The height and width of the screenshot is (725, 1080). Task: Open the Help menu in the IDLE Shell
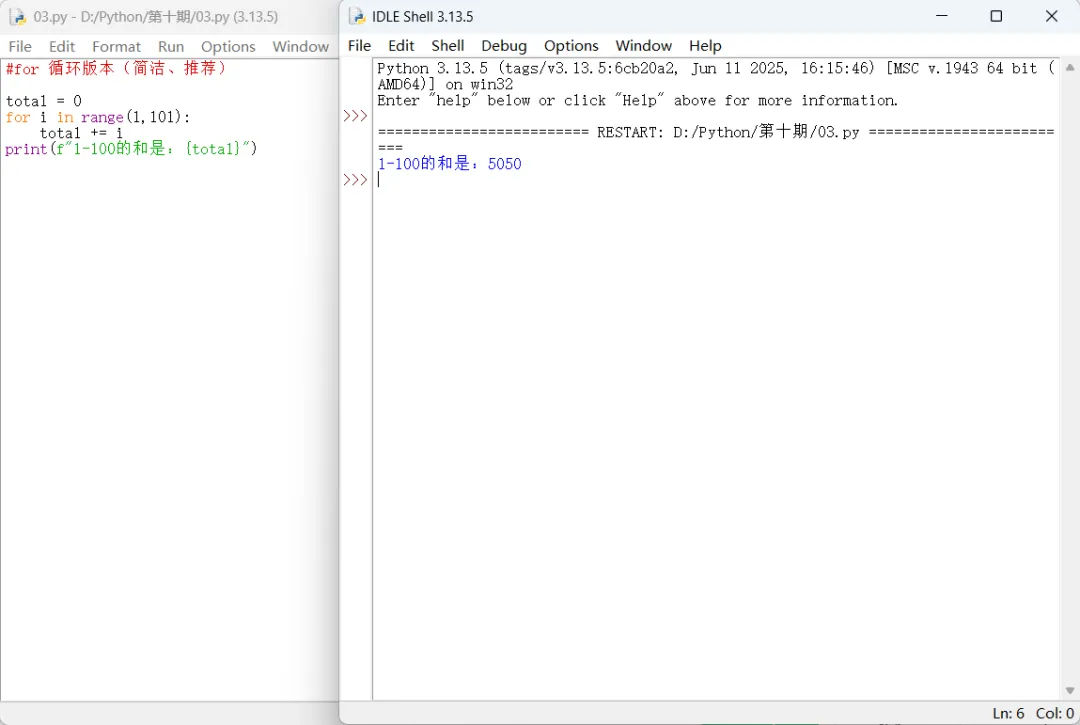tap(705, 45)
